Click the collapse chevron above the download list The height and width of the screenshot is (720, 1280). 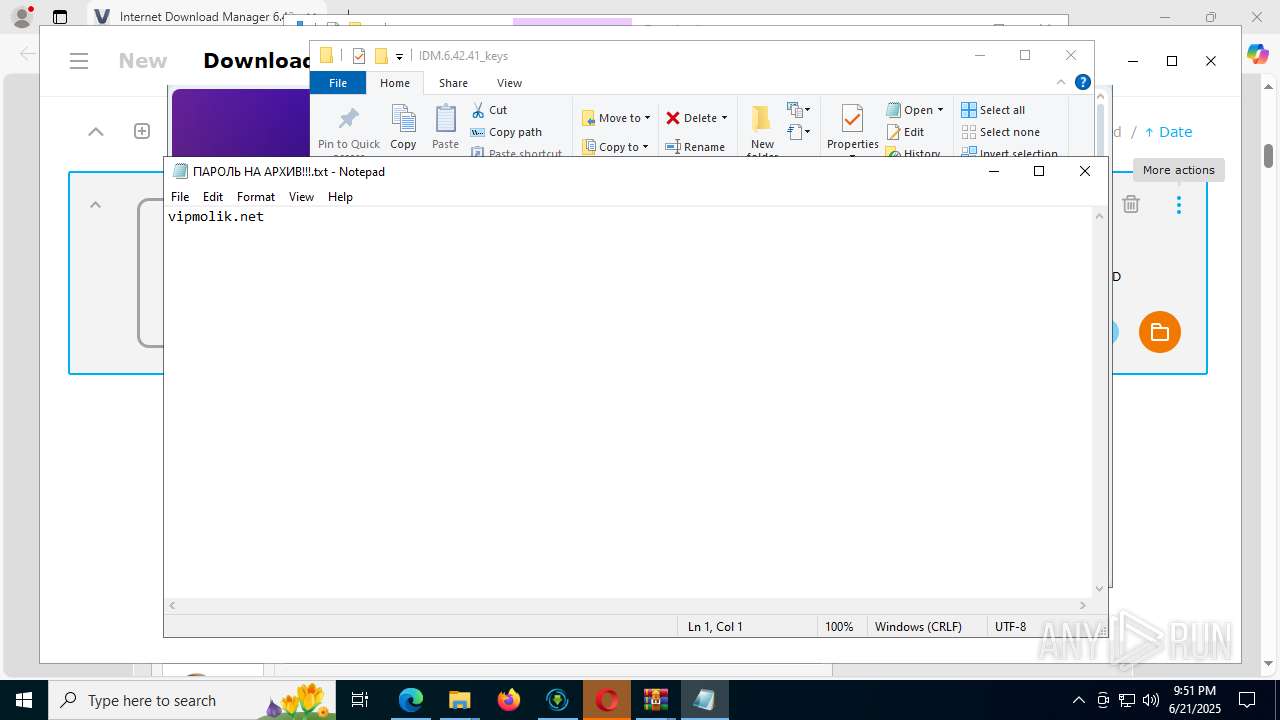(96, 131)
